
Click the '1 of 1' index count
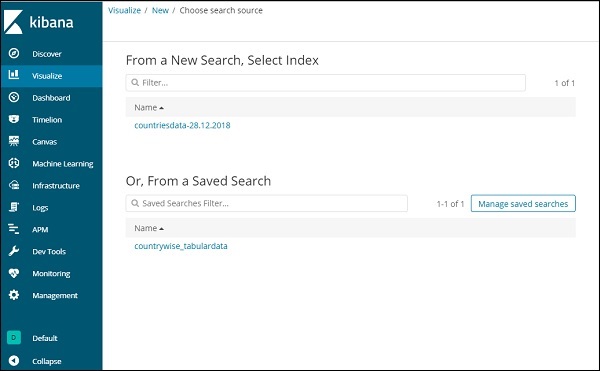564,83
